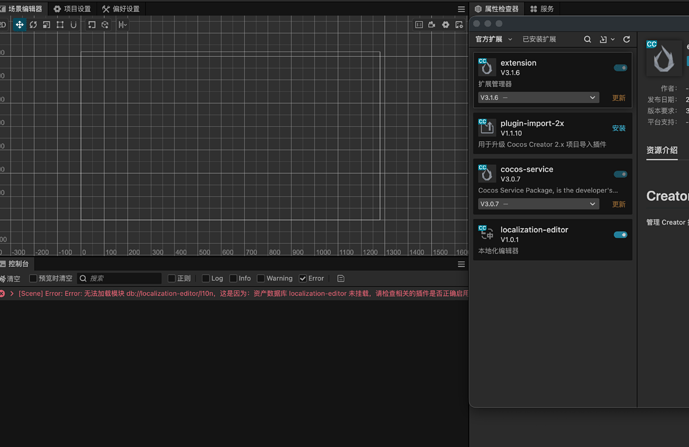Viewport: 689px width, 447px height.
Task: Switch the pivot/center gizmo mode
Action: [x=91, y=25]
